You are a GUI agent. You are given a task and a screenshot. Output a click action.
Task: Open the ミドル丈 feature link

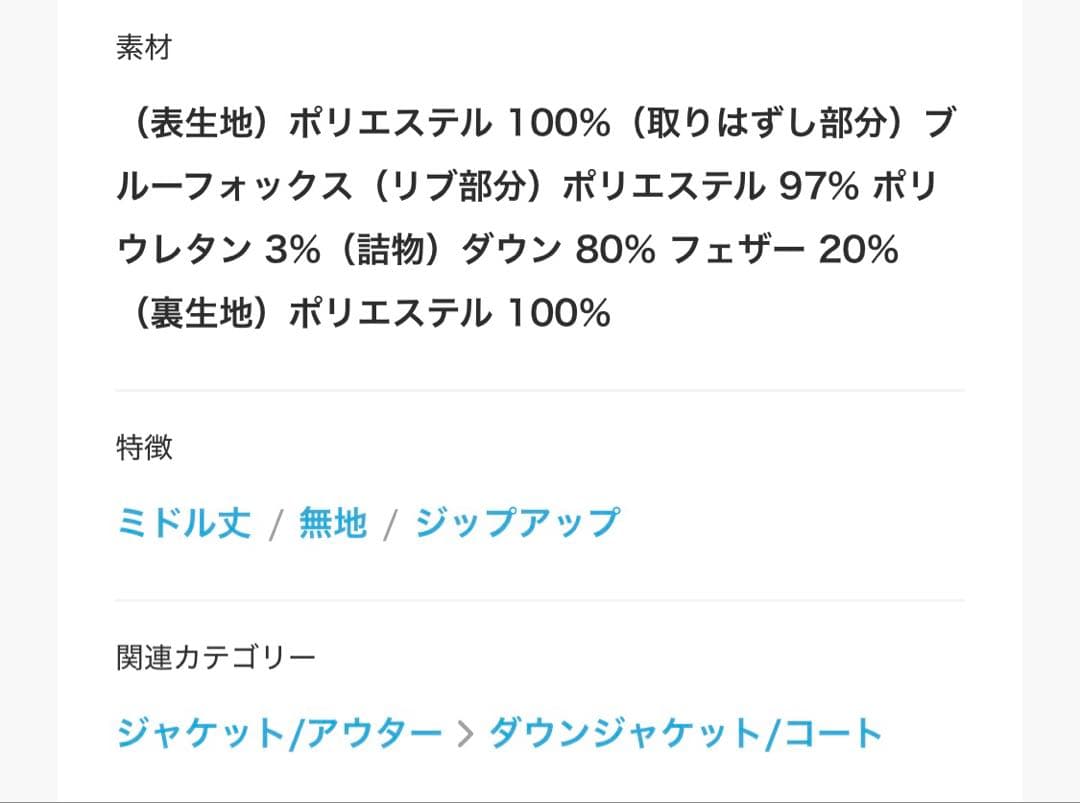tap(184, 523)
